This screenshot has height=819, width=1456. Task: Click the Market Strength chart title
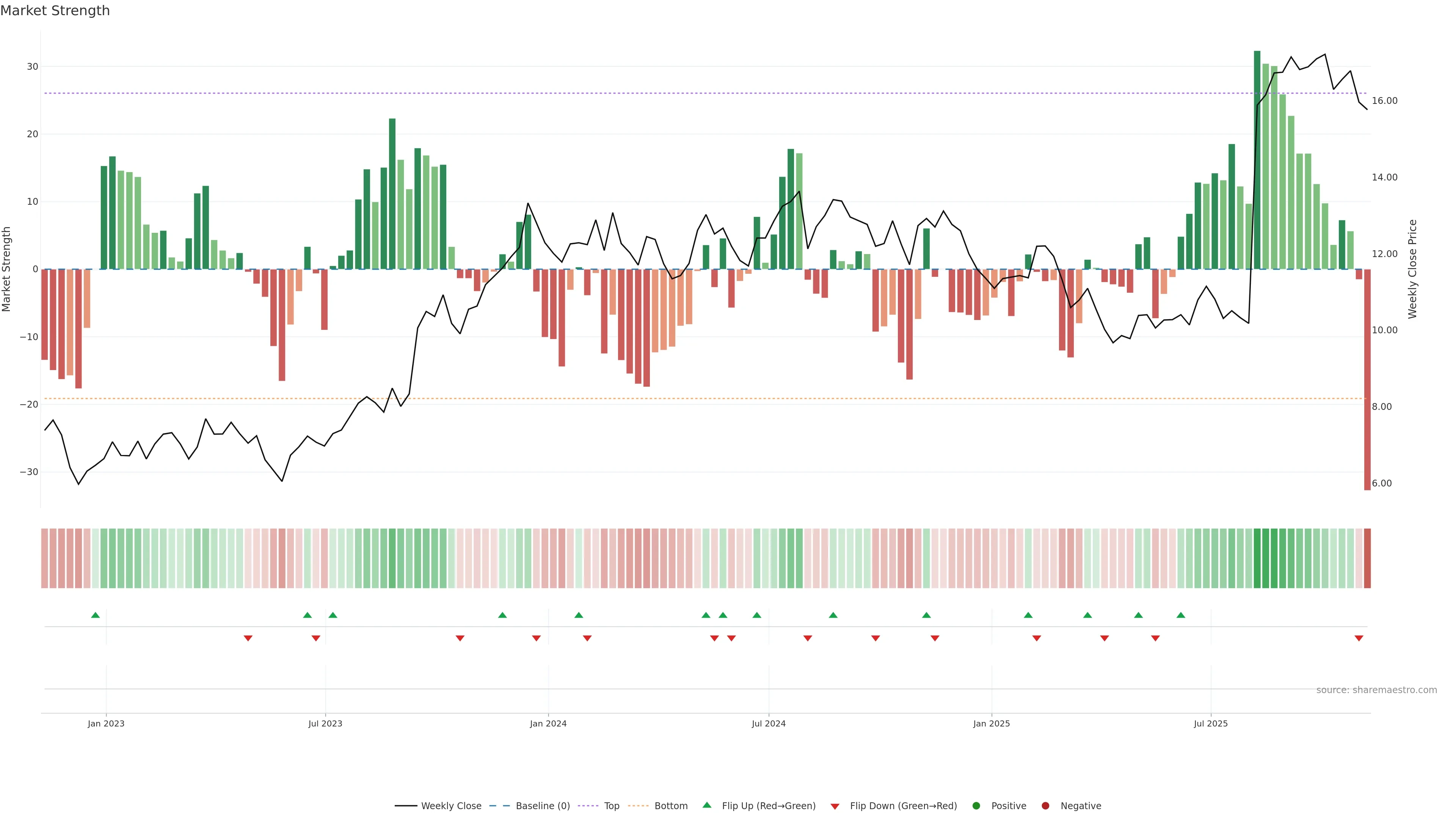pyautogui.click(x=55, y=11)
